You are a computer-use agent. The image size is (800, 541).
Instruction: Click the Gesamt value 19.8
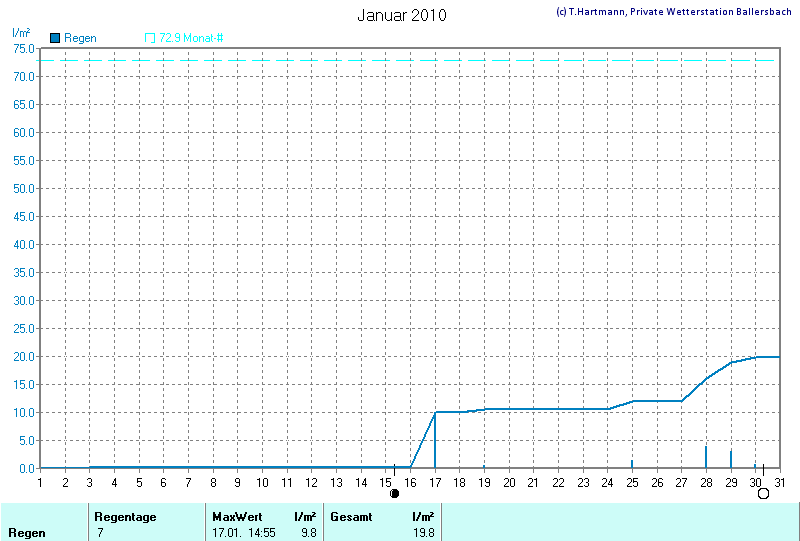coord(422,533)
